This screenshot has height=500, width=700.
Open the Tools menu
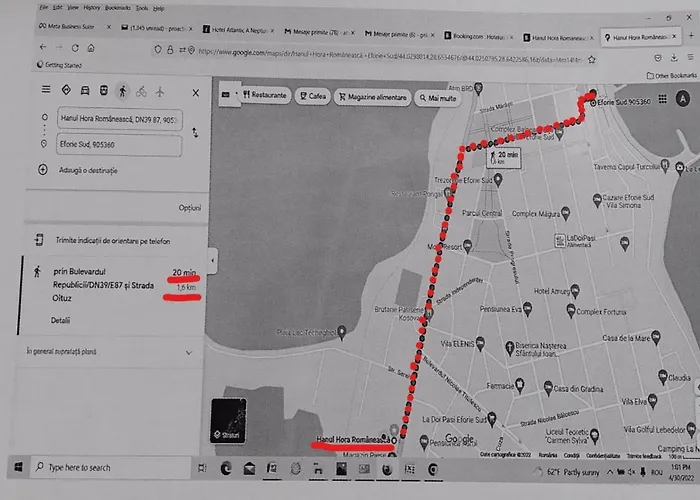pyautogui.click(x=142, y=8)
